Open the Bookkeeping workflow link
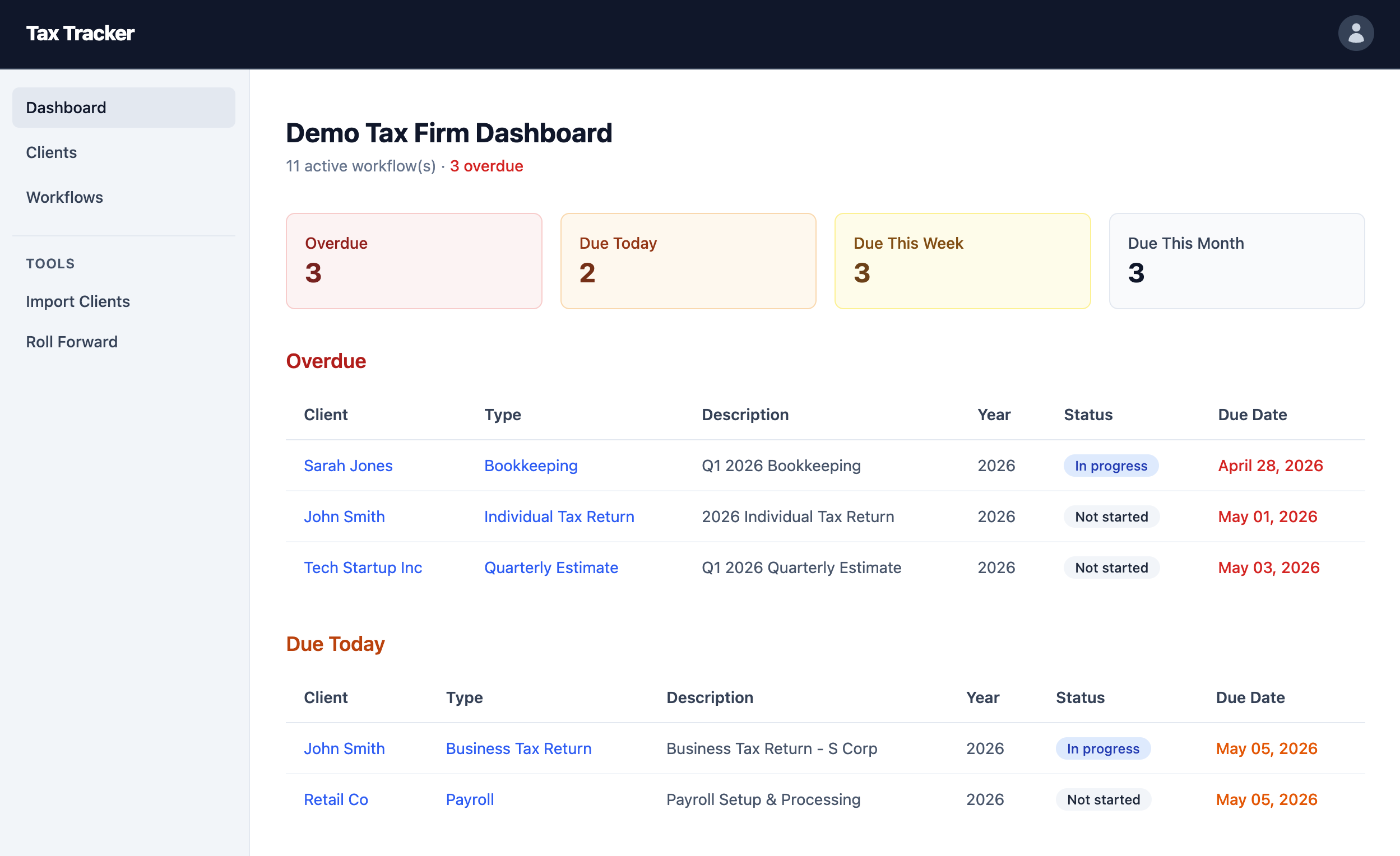1400x856 pixels. 531,466
